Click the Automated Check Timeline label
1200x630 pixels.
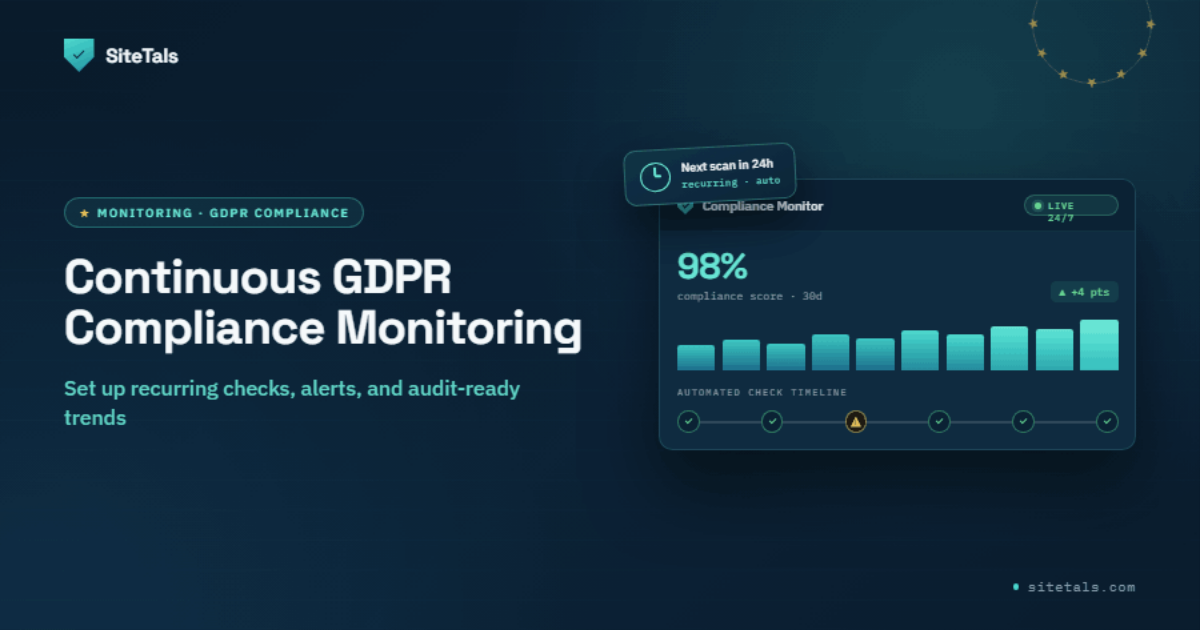(x=762, y=392)
